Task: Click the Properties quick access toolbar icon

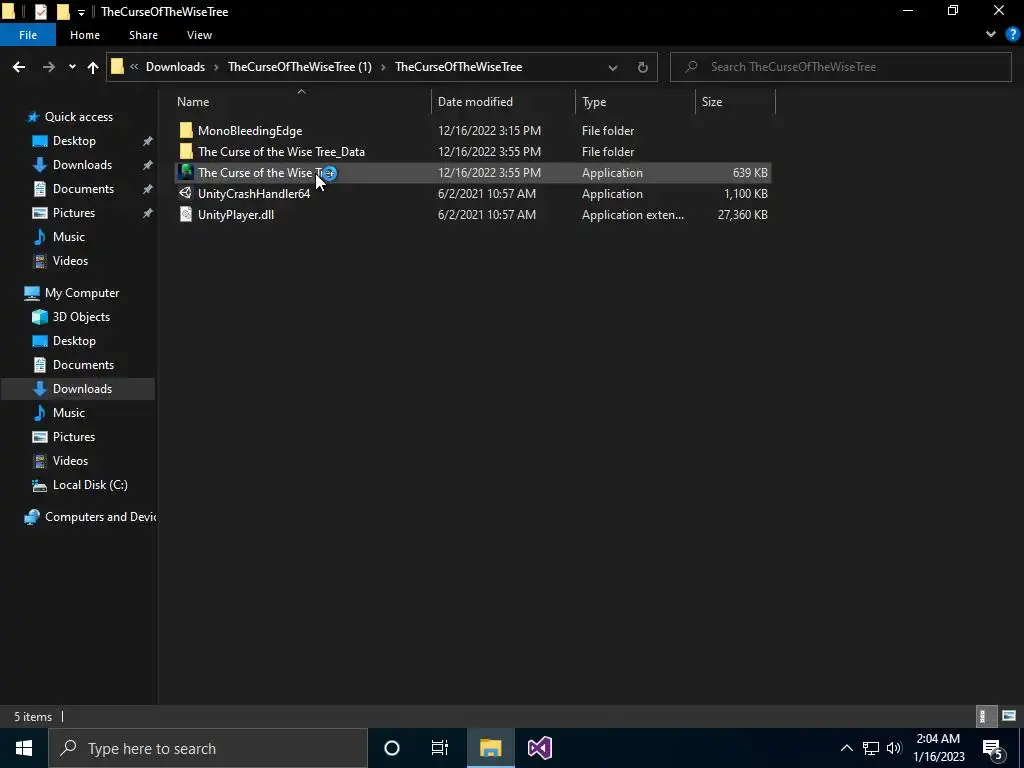Action: click(40, 11)
